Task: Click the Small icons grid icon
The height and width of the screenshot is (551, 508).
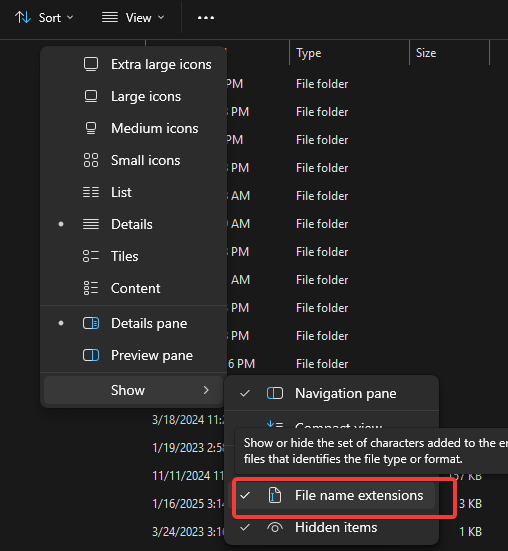Action: (91, 161)
